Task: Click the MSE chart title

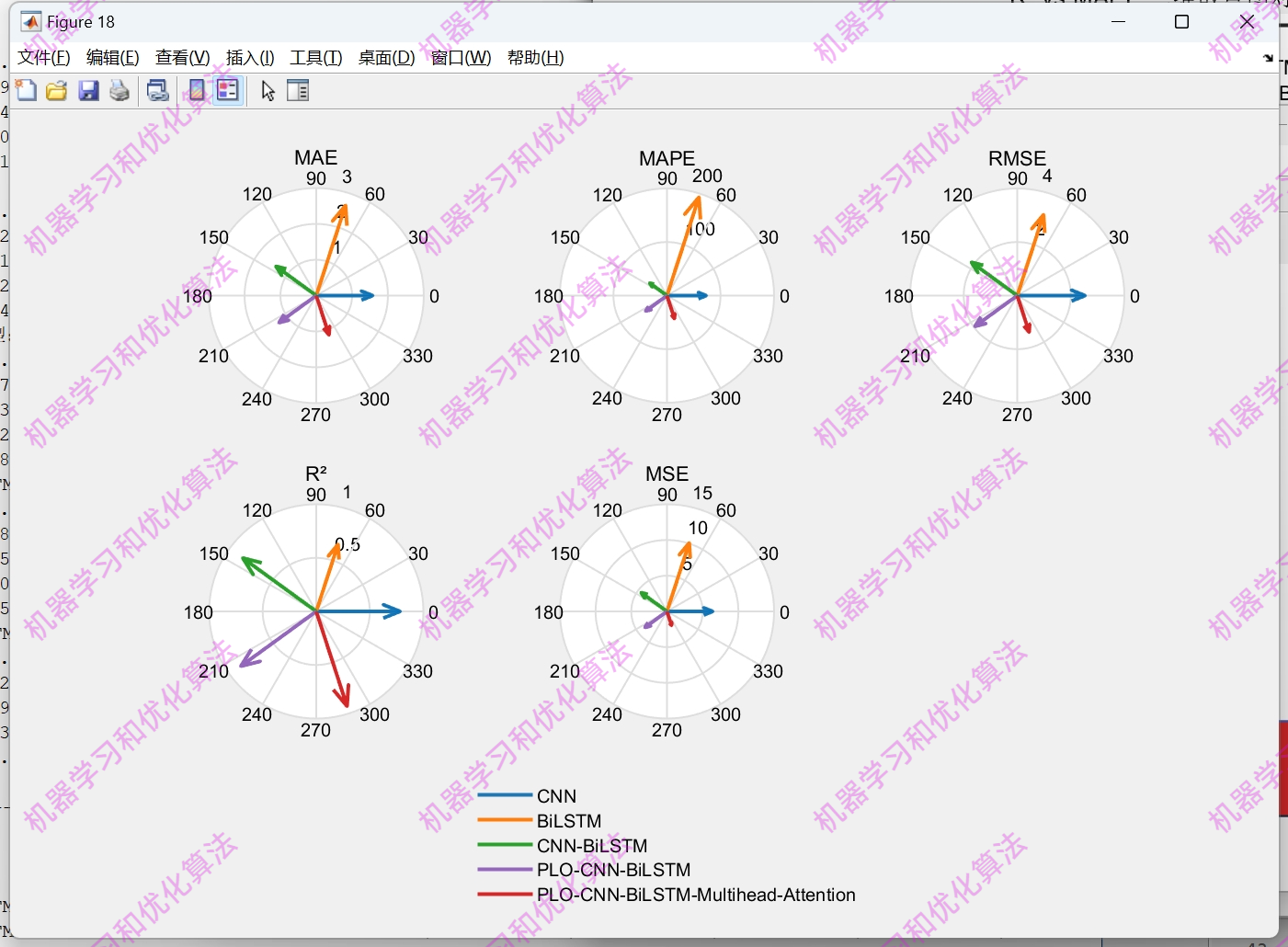Action: [667, 473]
